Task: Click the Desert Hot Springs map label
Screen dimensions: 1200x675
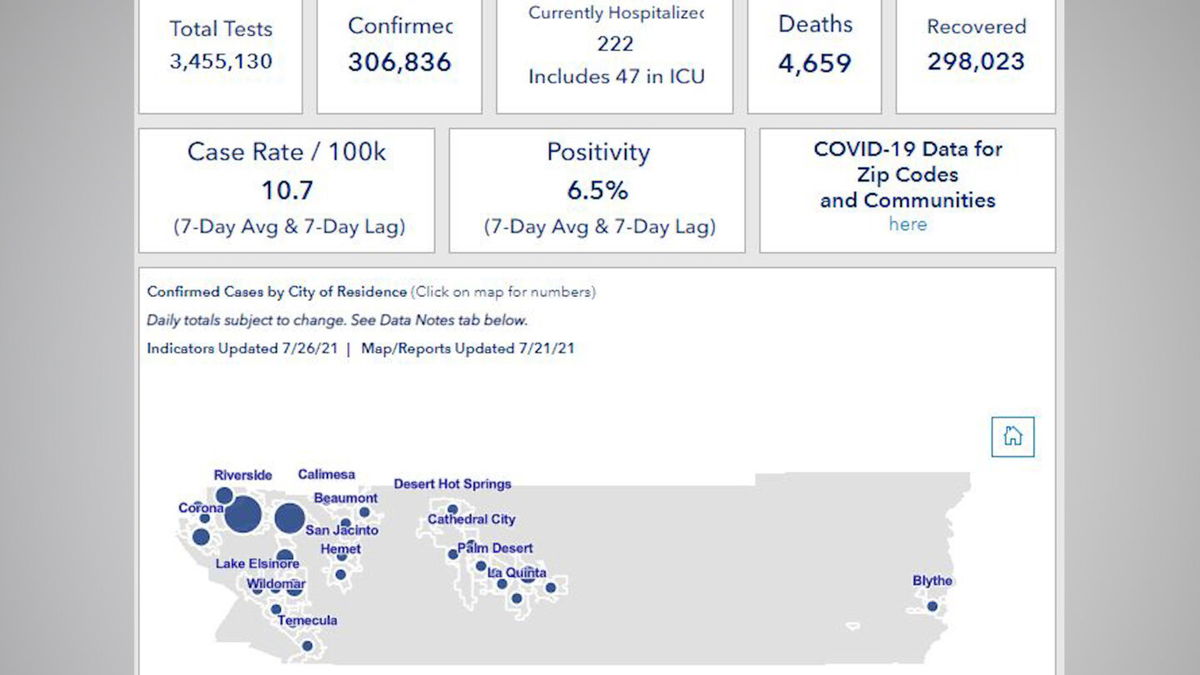Action: 452,484
